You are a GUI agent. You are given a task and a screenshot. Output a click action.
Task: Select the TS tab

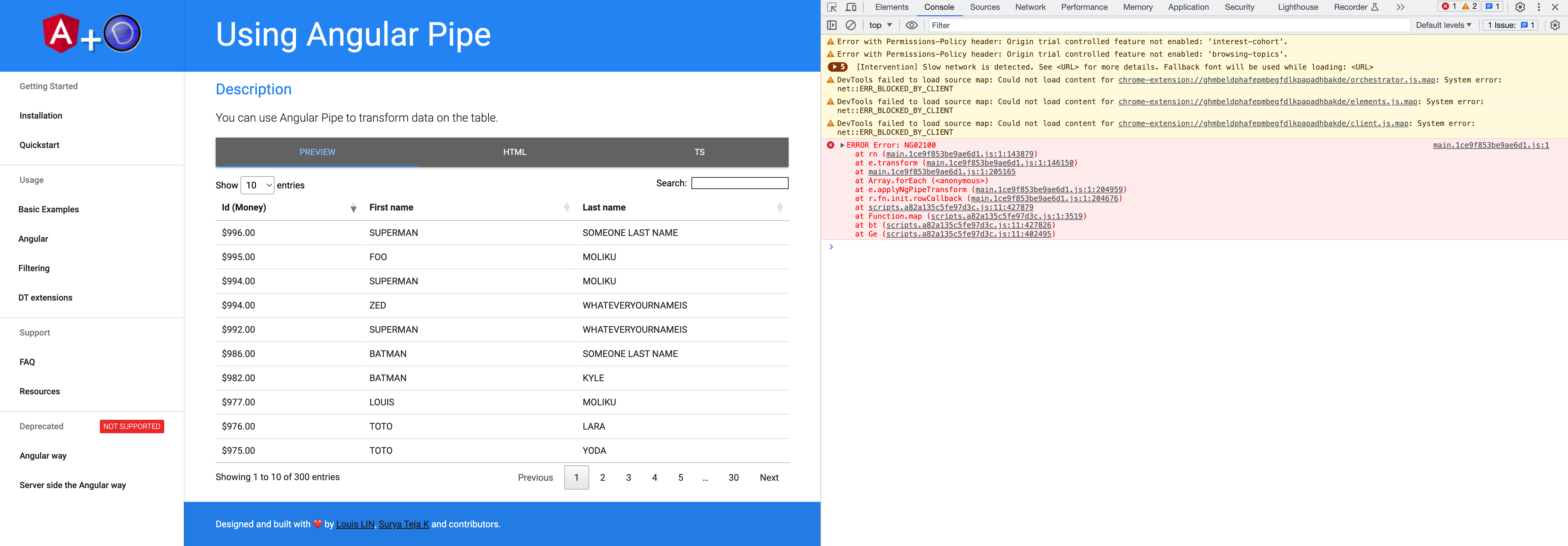tap(699, 152)
